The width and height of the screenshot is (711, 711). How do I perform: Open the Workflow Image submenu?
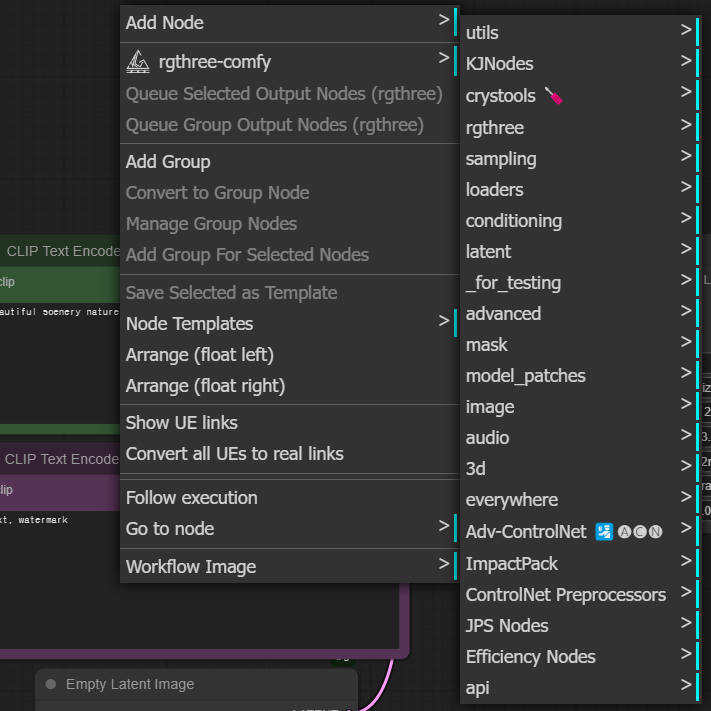pyautogui.click(x=290, y=566)
